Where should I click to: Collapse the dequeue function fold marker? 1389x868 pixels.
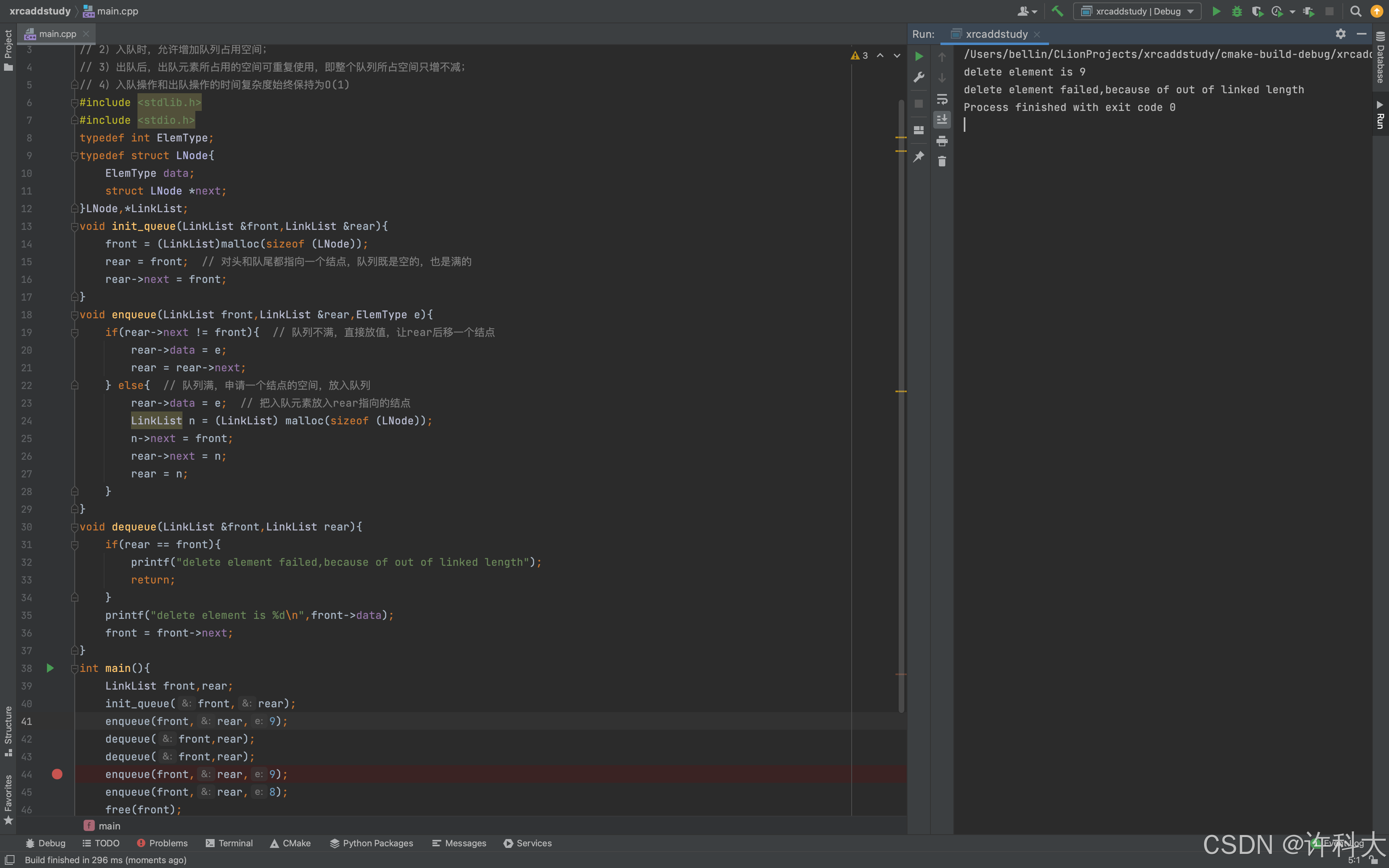pyautogui.click(x=75, y=527)
